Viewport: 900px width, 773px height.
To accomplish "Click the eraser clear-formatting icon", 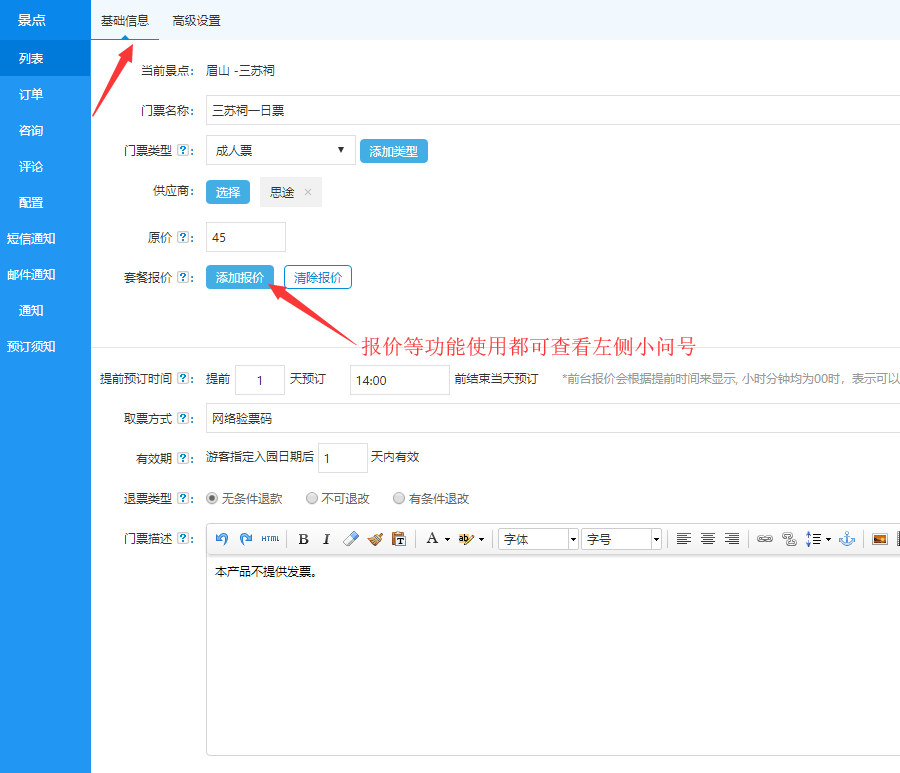I will [x=350, y=539].
